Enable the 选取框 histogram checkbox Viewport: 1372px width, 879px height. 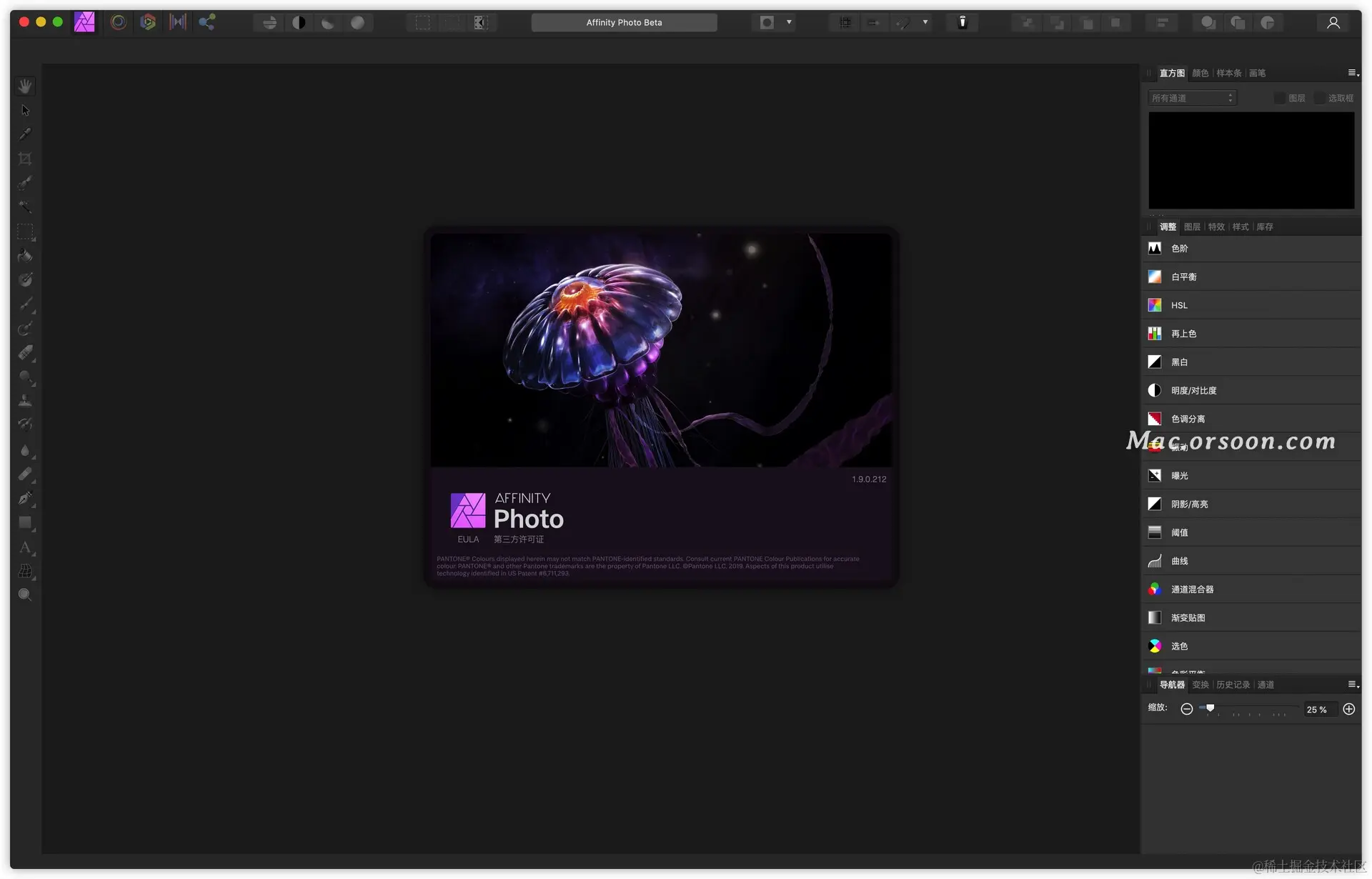(x=1320, y=98)
